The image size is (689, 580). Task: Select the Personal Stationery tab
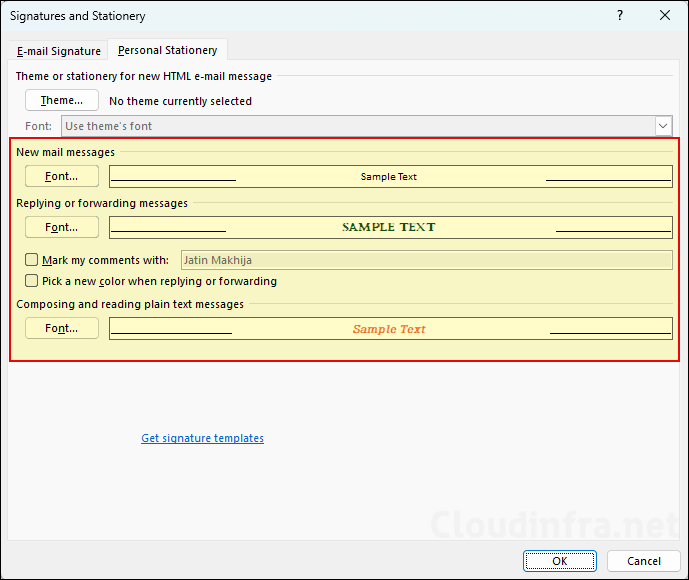167,50
